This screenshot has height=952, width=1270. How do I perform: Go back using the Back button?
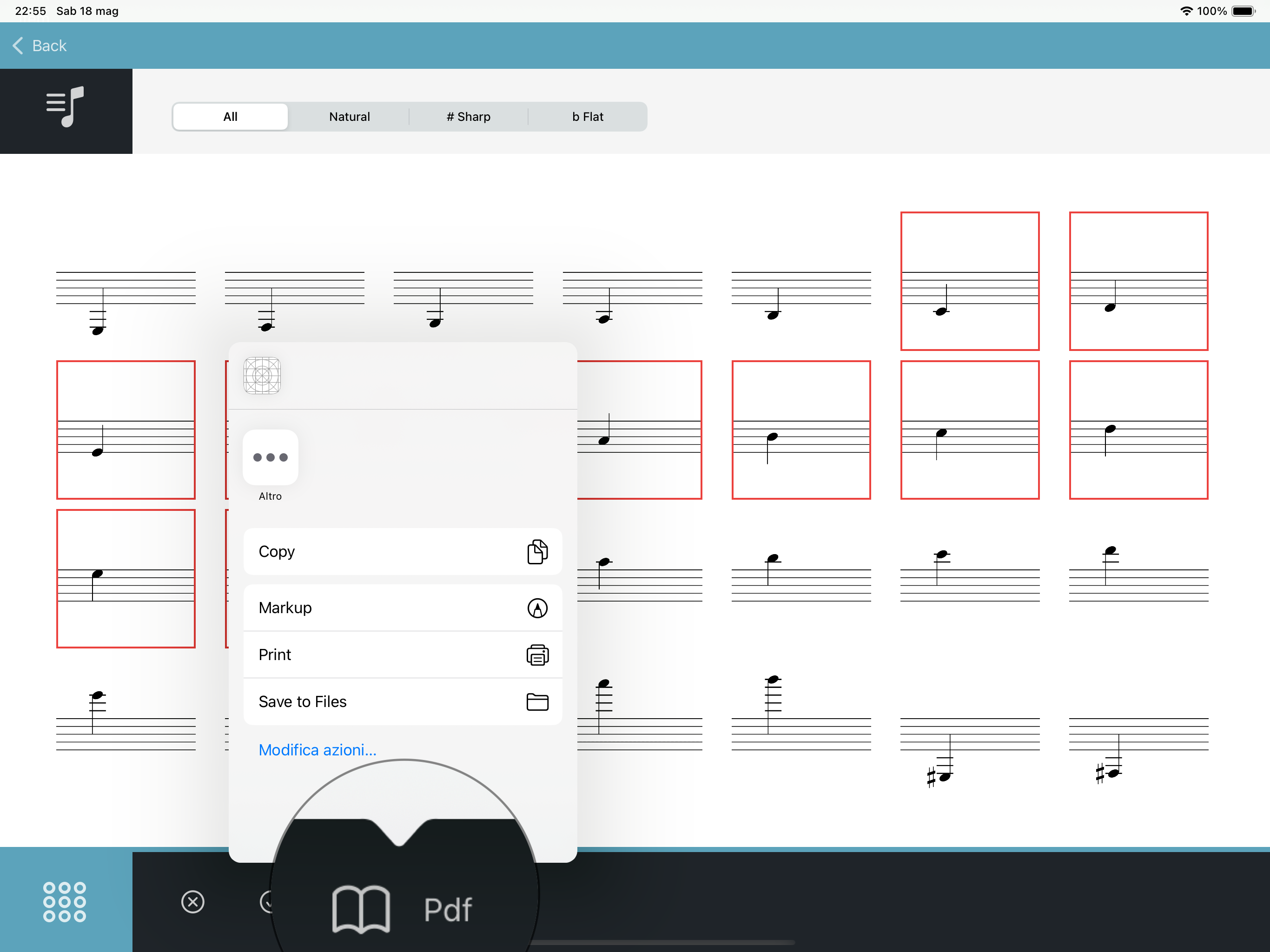coord(40,46)
